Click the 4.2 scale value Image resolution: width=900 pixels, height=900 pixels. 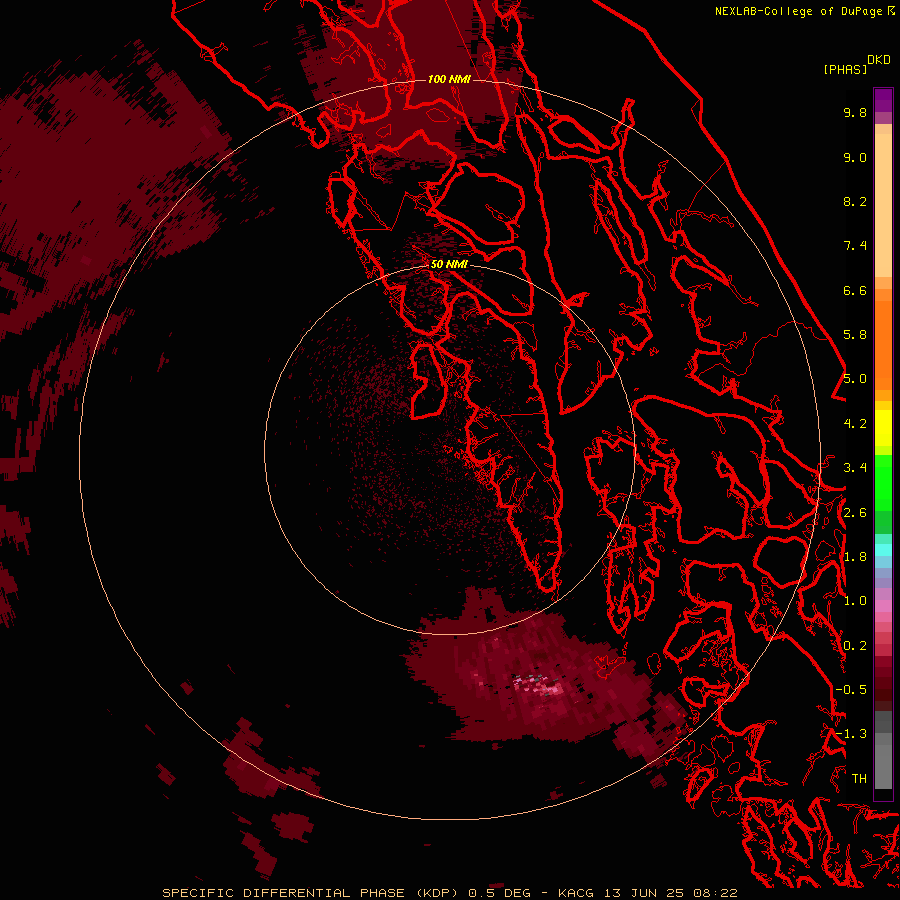[855, 424]
